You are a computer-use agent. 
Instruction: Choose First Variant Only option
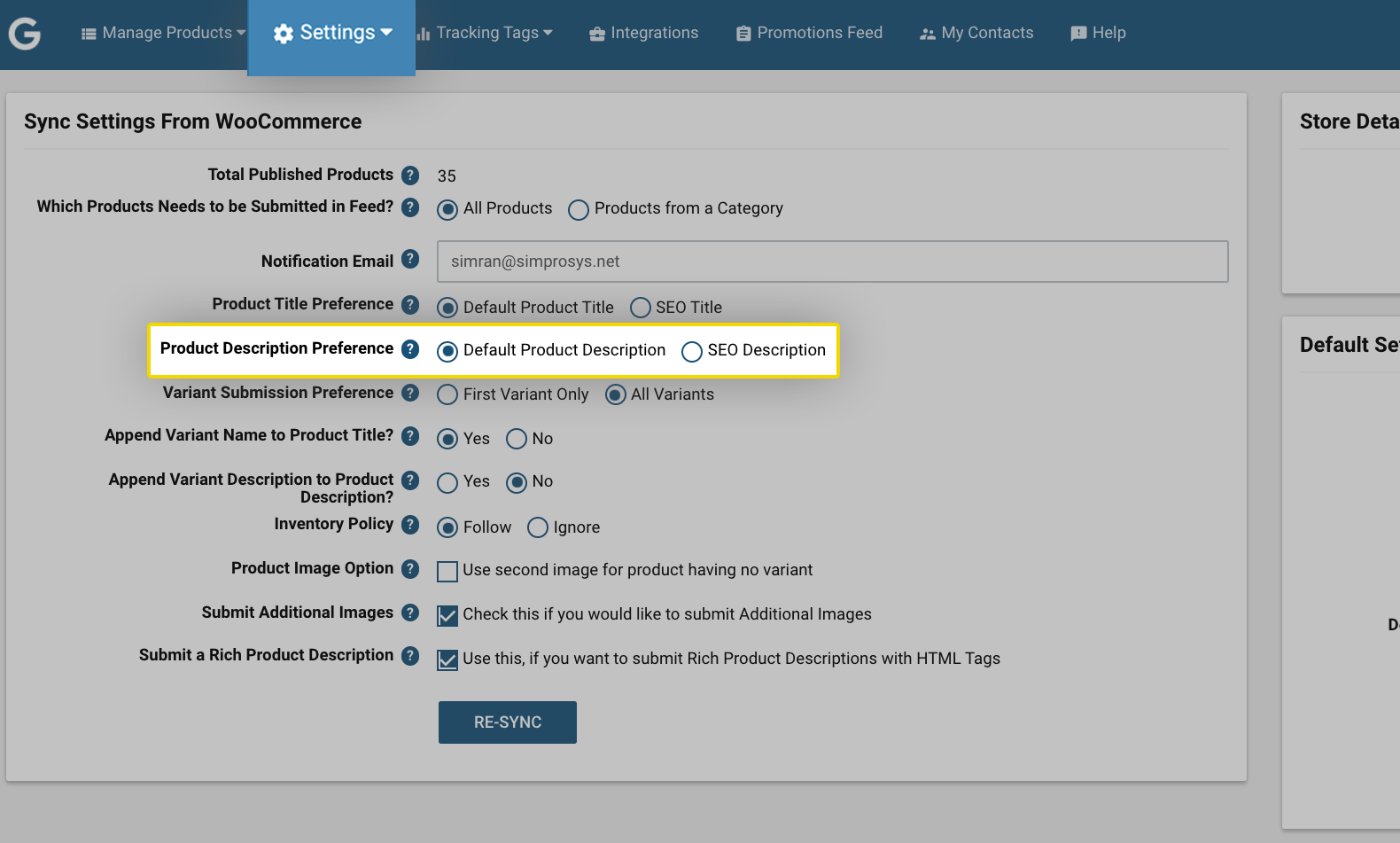(x=447, y=394)
